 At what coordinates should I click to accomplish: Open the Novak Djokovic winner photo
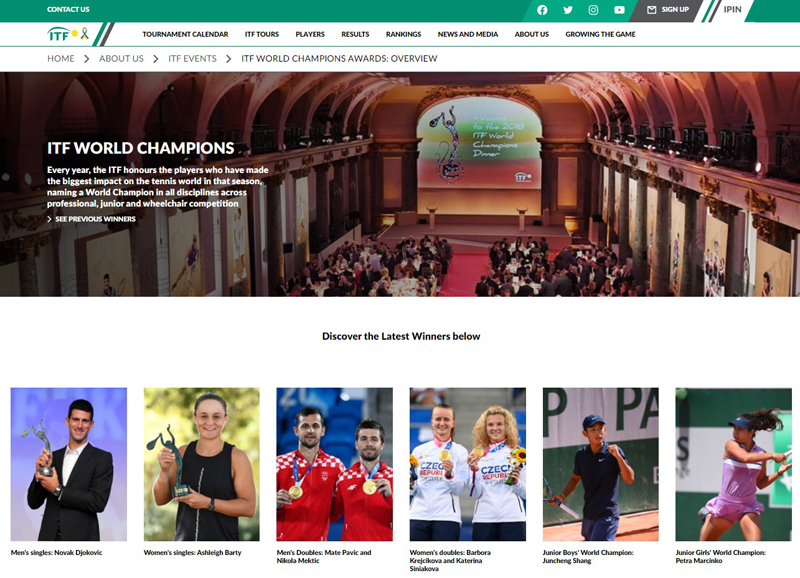(x=69, y=464)
